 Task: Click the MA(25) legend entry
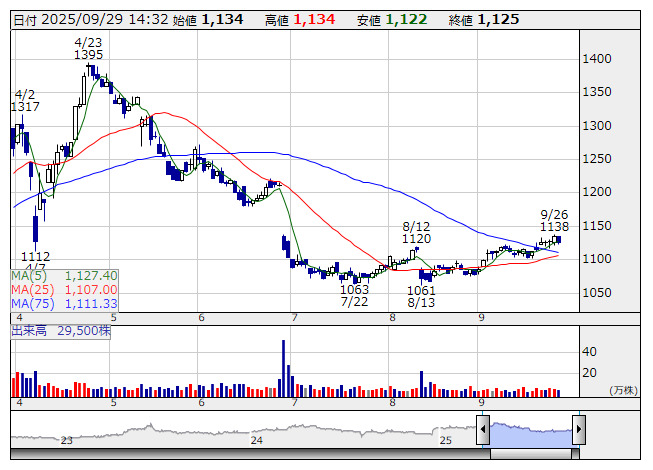click(65, 289)
